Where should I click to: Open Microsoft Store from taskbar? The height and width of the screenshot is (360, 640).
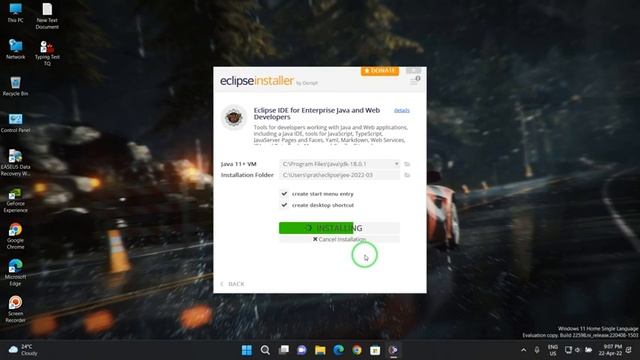coord(375,350)
